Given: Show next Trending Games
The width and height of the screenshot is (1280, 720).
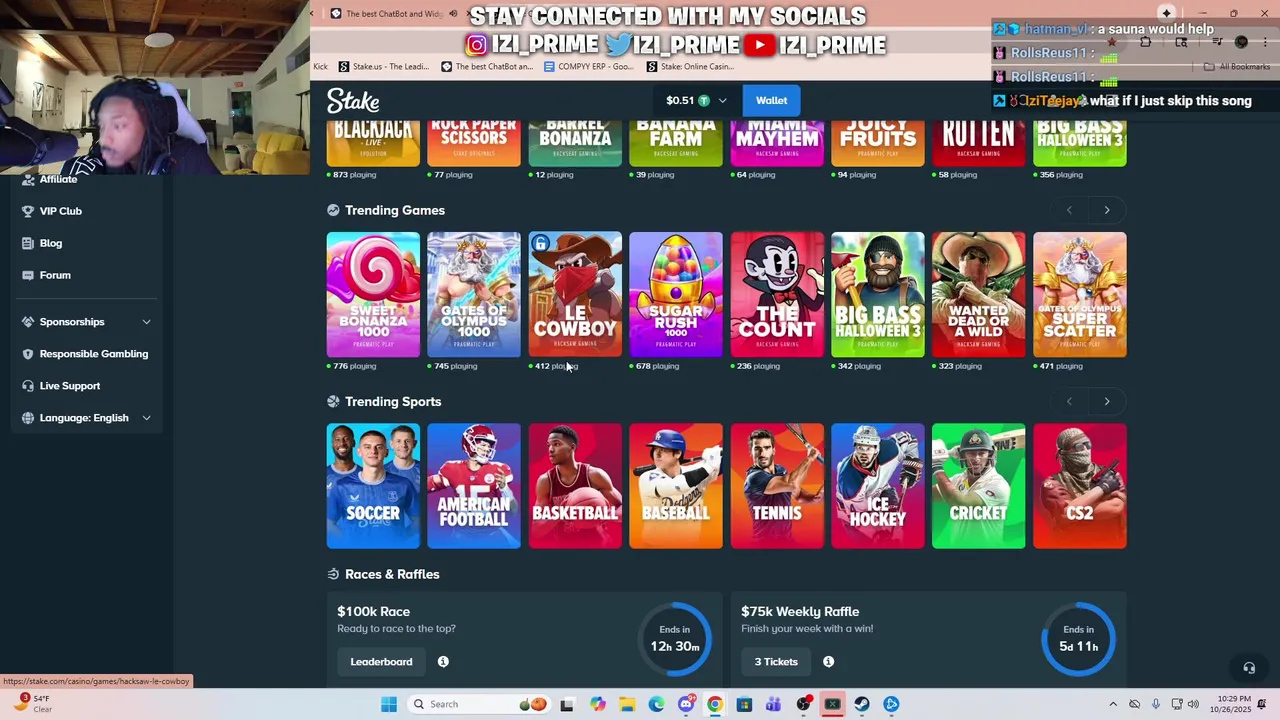Looking at the screenshot, I should coord(1107,210).
